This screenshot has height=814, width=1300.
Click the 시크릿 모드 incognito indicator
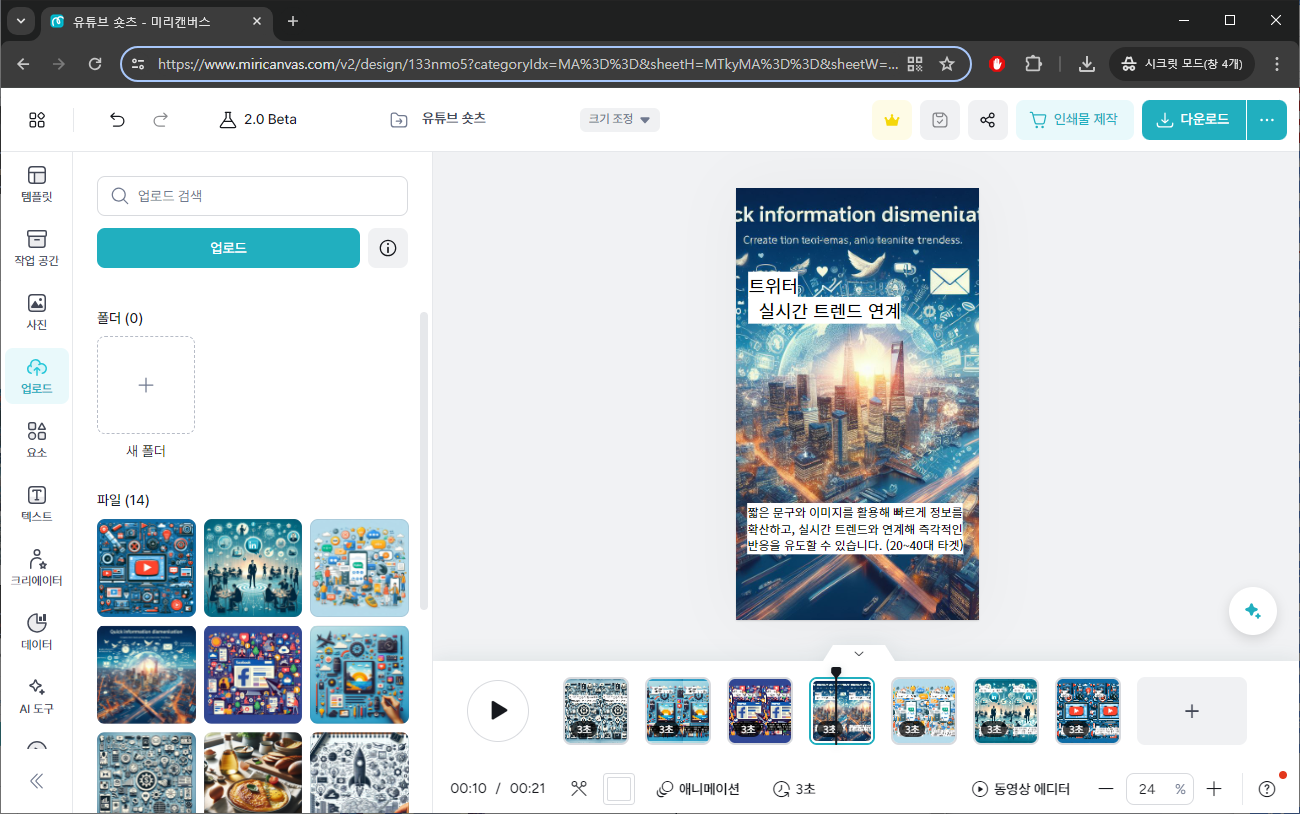pyautogui.click(x=1182, y=64)
